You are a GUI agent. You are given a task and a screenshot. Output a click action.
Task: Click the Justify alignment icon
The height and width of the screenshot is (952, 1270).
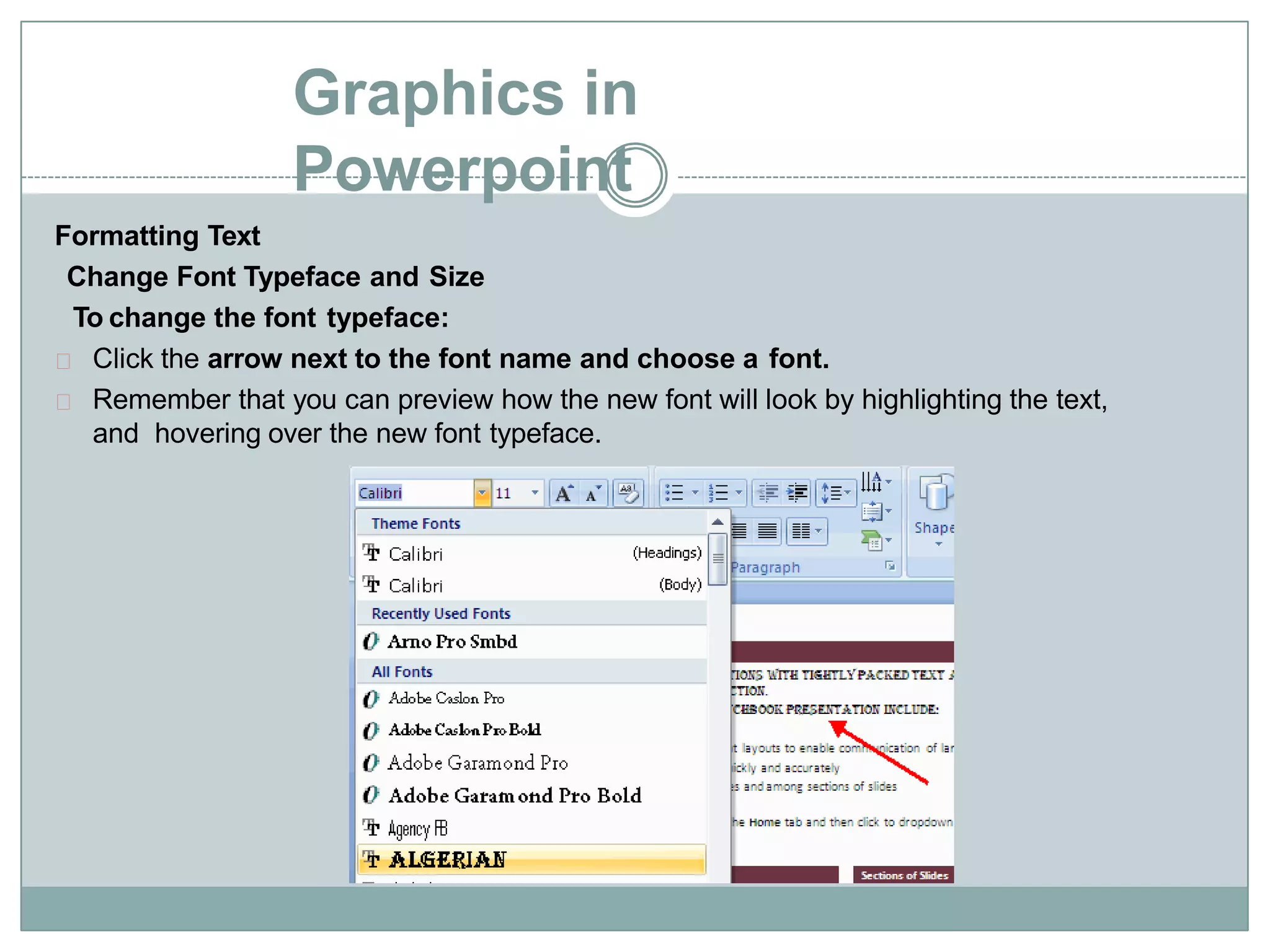[x=768, y=531]
